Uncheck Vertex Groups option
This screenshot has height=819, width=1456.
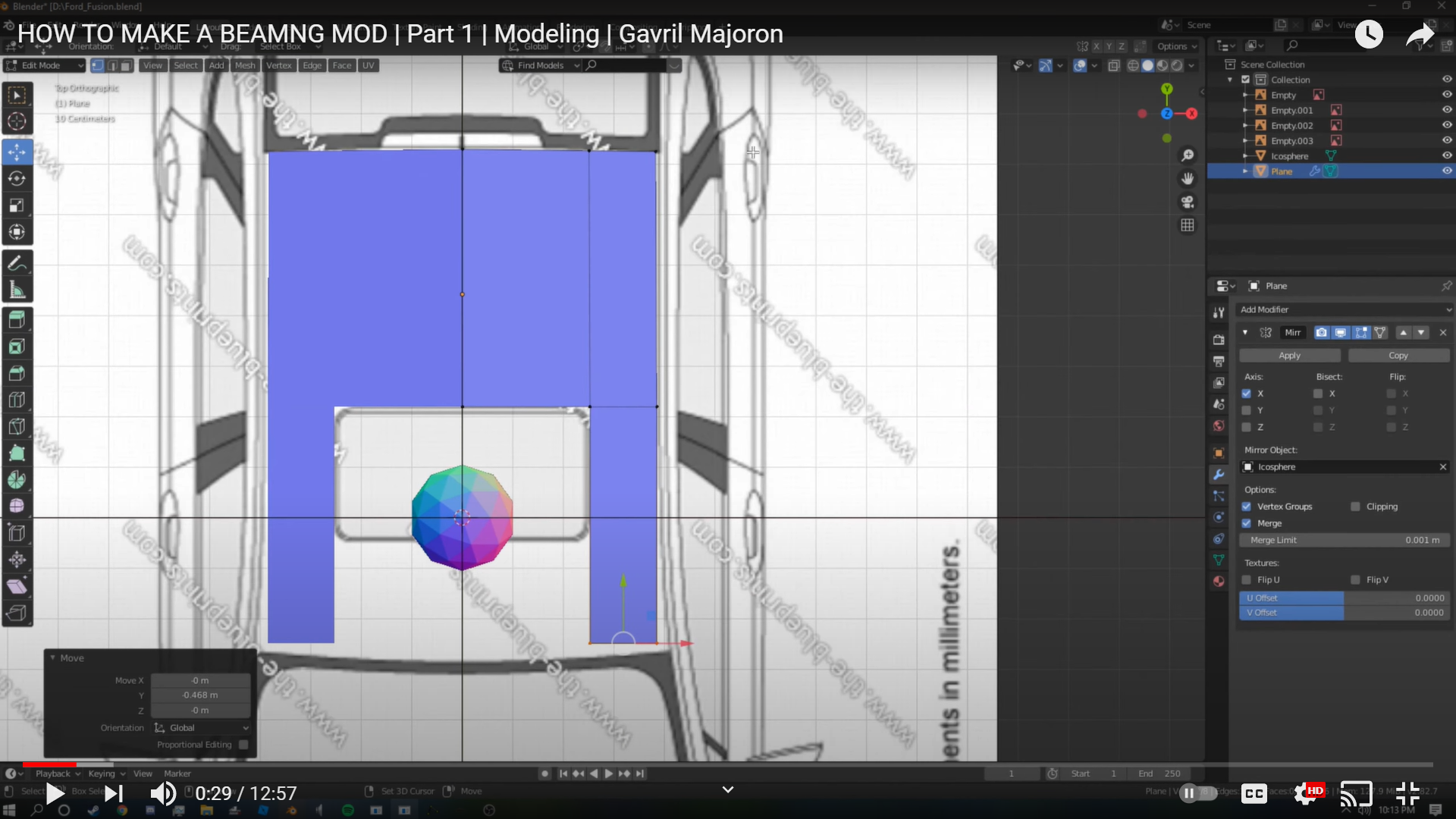tap(1246, 507)
